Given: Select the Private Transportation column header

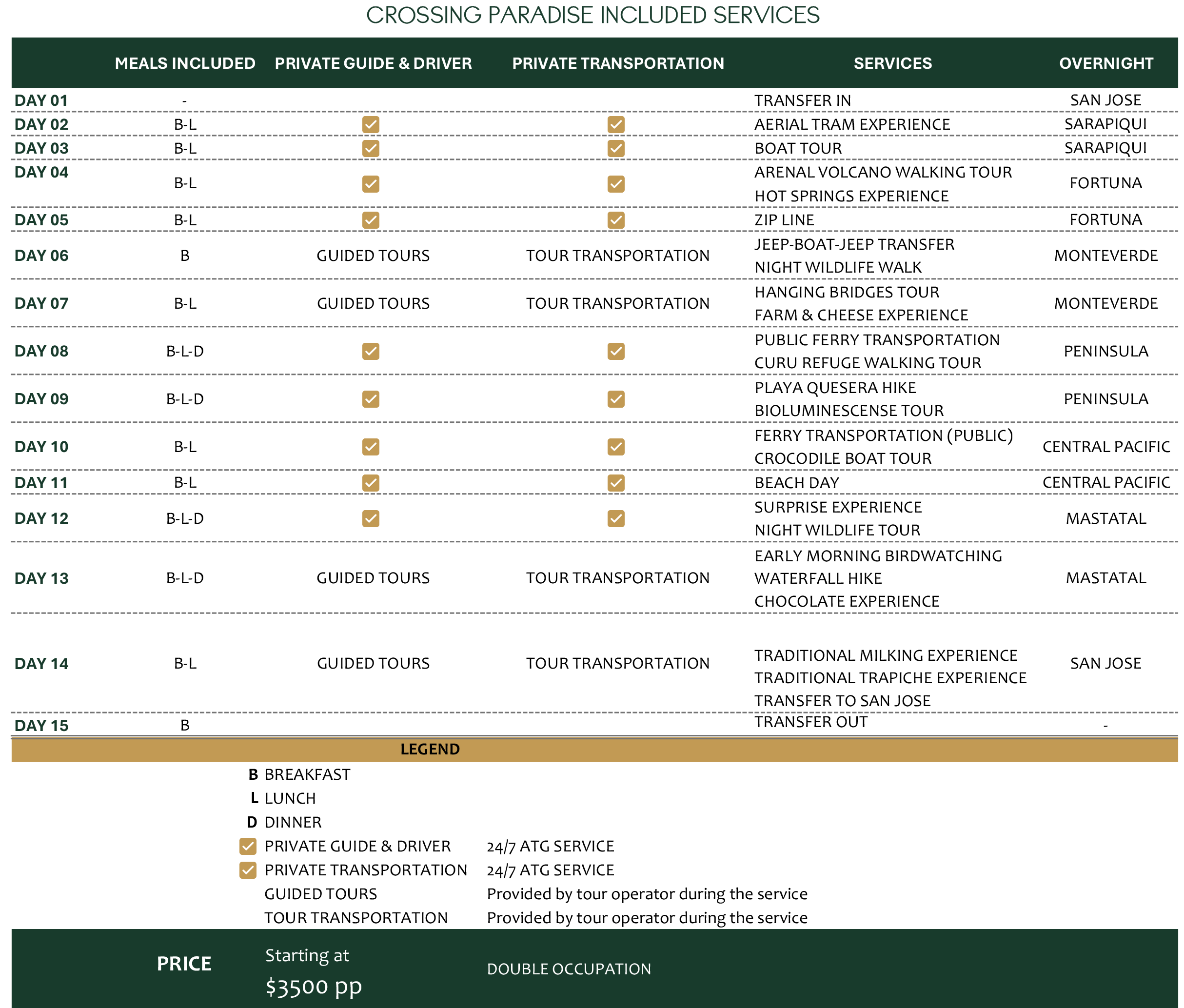Looking at the screenshot, I should pyautogui.click(x=618, y=63).
